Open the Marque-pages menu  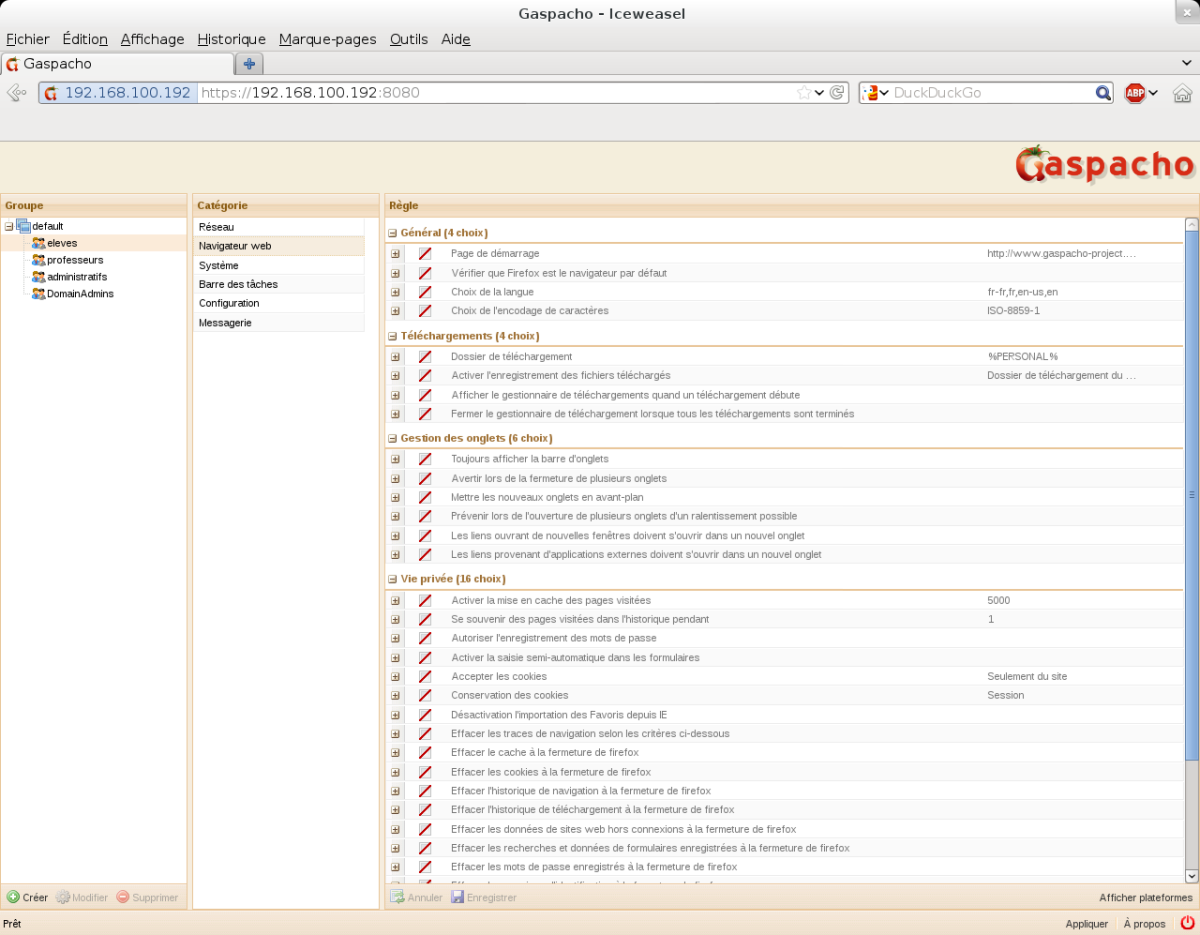[x=327, y=39]
